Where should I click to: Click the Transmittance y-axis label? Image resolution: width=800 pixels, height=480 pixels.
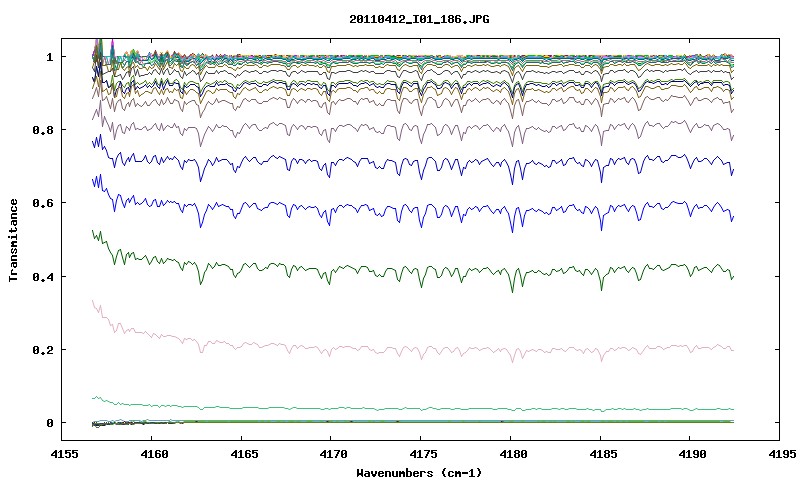coord(14,240)
